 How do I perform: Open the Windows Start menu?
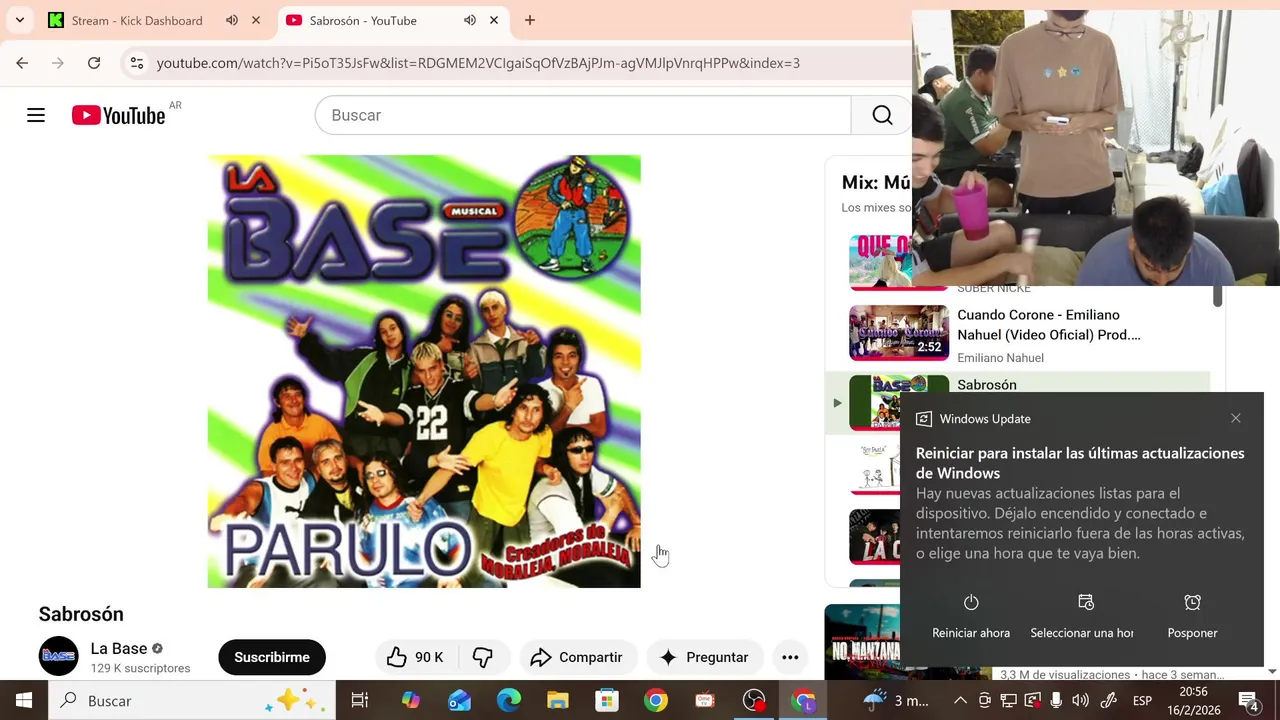pos(24,700)
